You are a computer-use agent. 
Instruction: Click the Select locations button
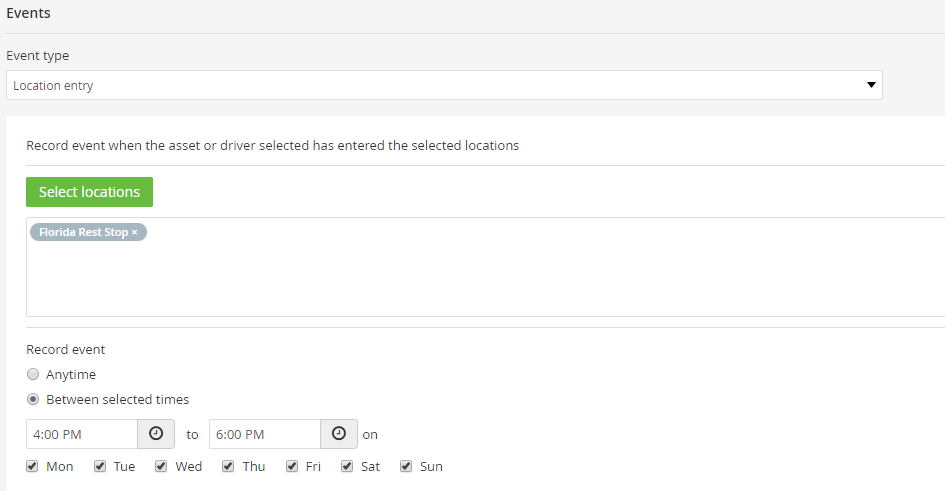point(89,192)
